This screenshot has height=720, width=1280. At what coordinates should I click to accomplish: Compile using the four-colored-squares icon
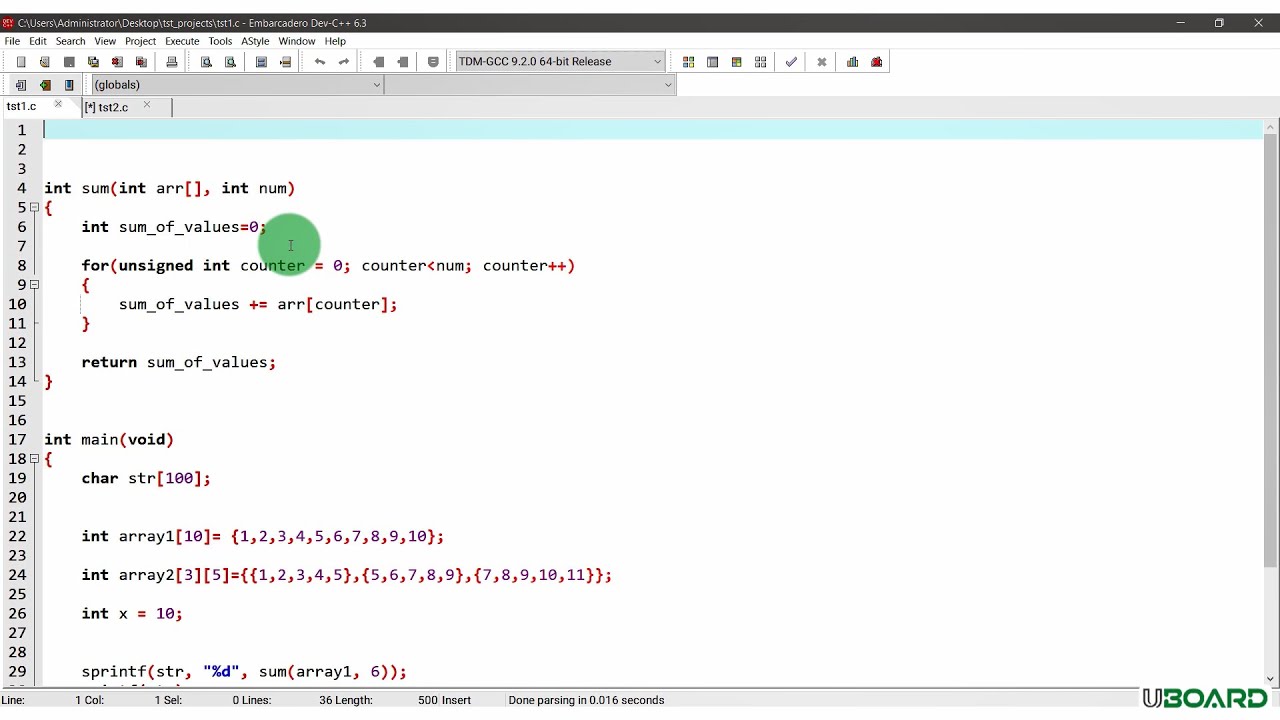pyautogui.click(x=688, y=62)
